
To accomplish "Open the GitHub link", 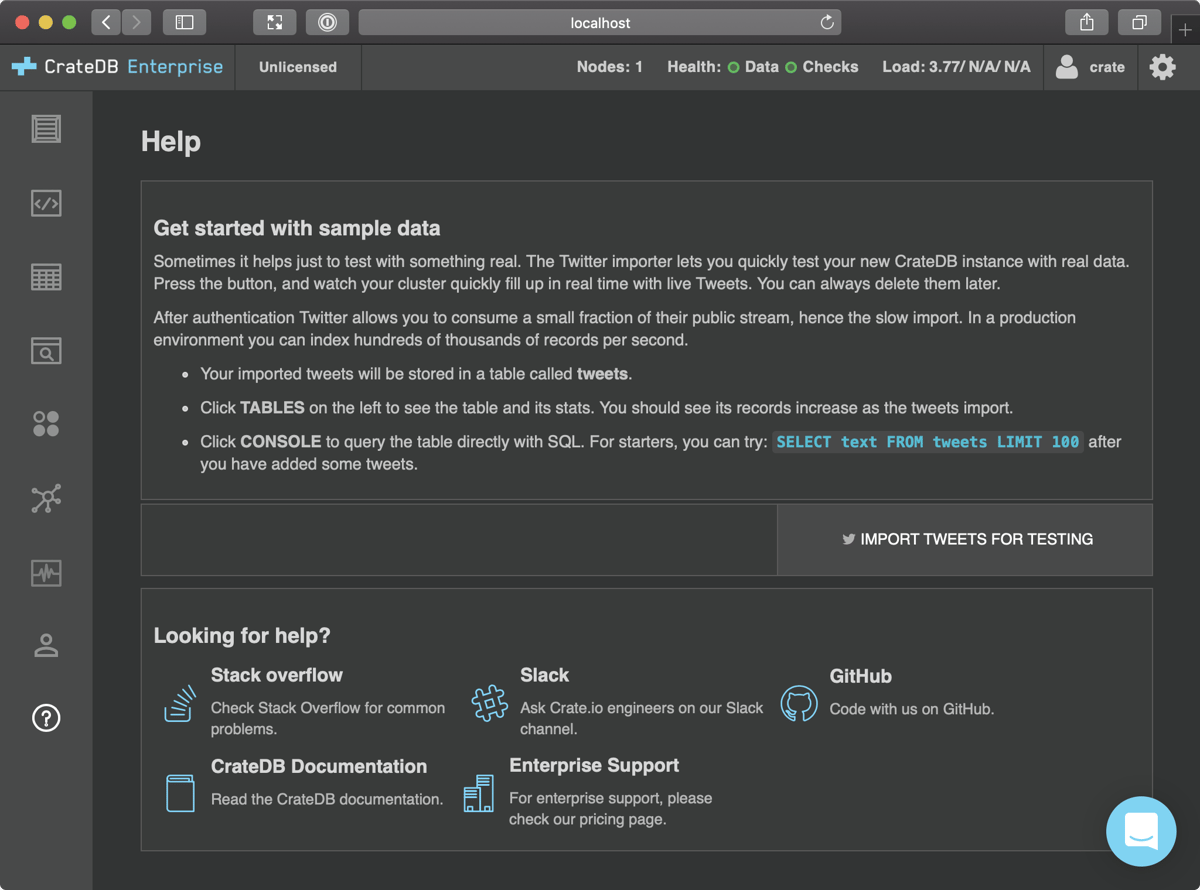I will (860, 676).
